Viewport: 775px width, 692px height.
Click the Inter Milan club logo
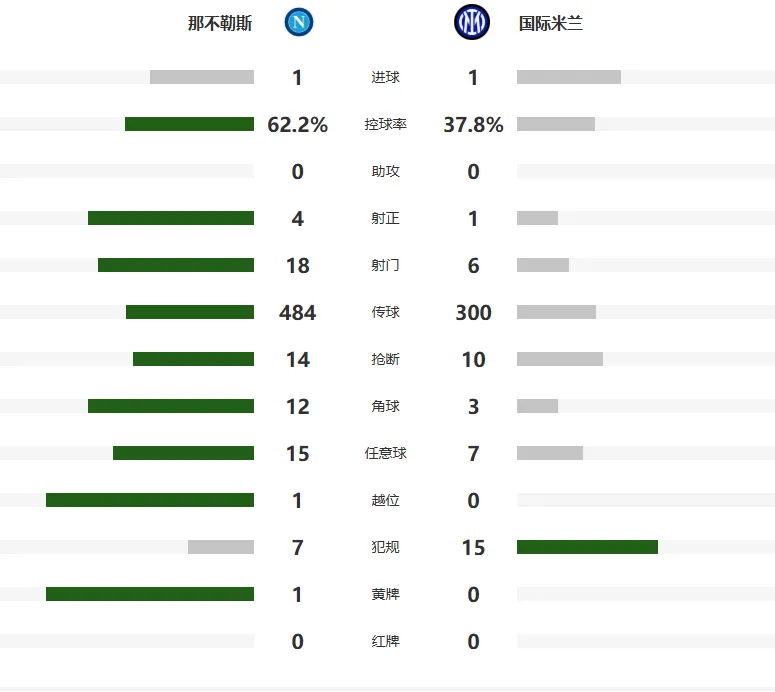(472, 22)
